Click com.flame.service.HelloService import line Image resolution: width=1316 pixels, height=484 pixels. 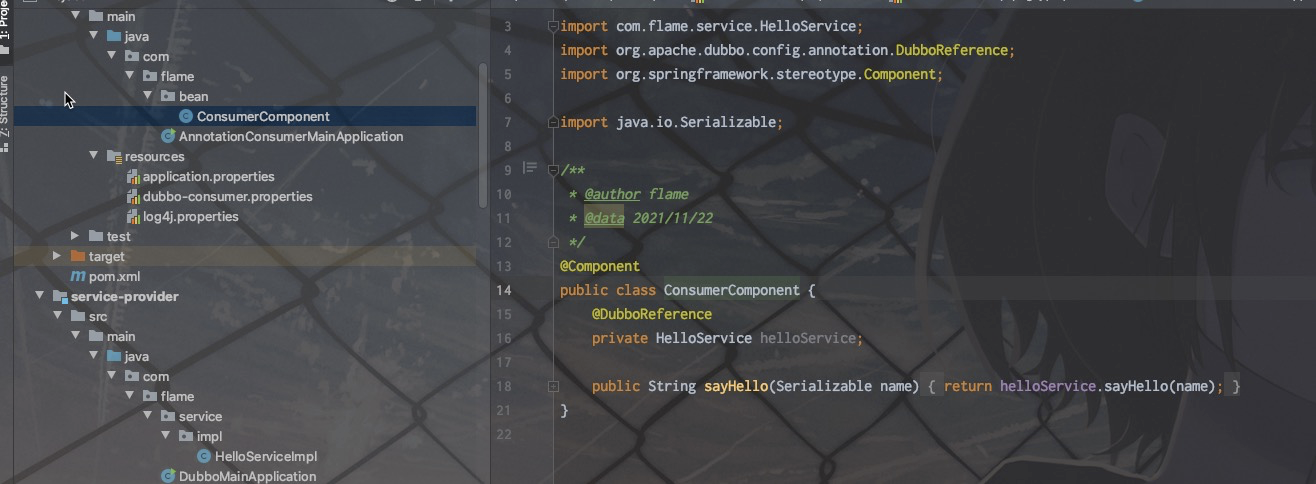pos(712,26)
